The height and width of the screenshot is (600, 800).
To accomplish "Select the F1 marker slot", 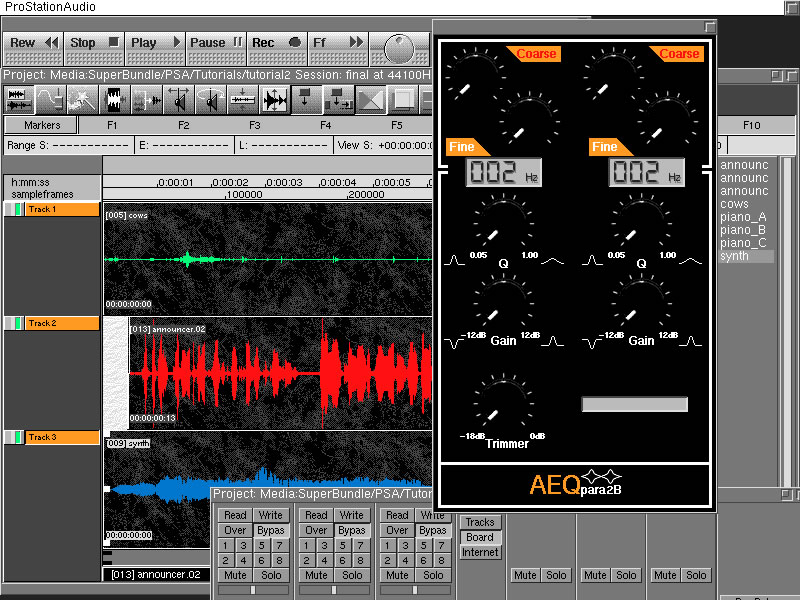I will click(x=112, y=125).
